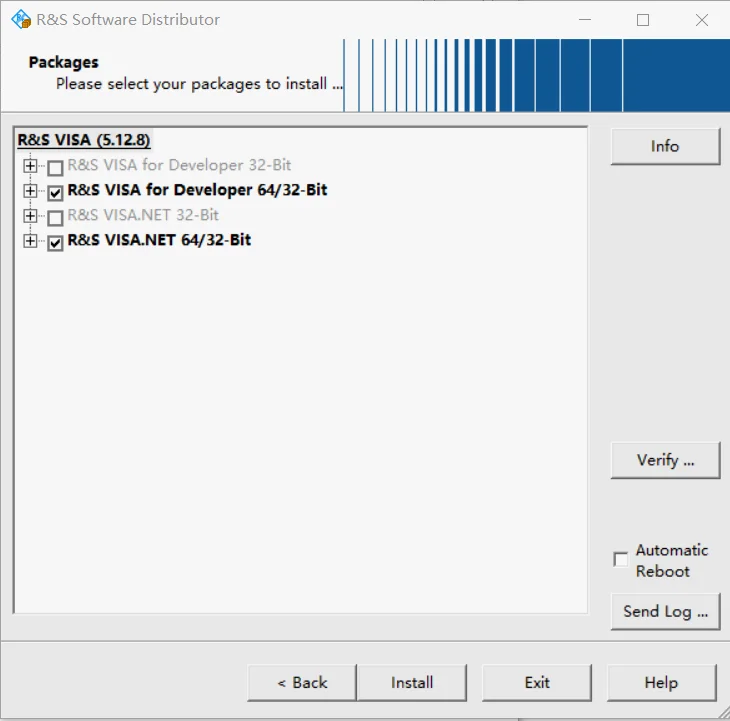
Task: Select the R&S VISA for Developer 64/32-Bit label
Action: pyautogui.click(x=197, y=190)
